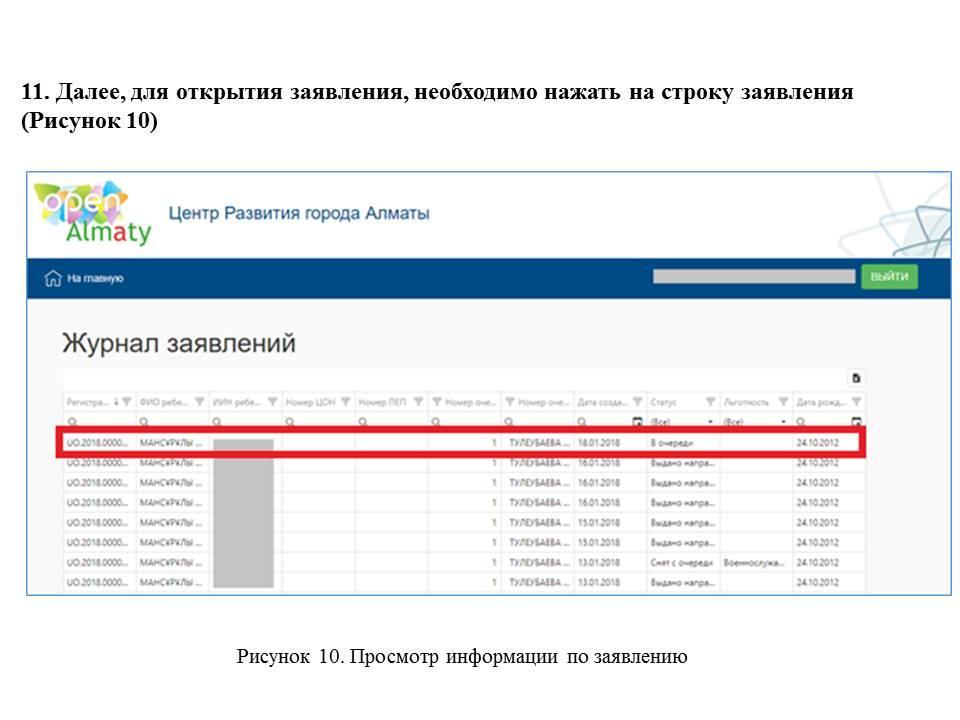Expand the (Все) dropdown under the Статус column
This screenshot has height=720, width=960.
tap(710, 422)
